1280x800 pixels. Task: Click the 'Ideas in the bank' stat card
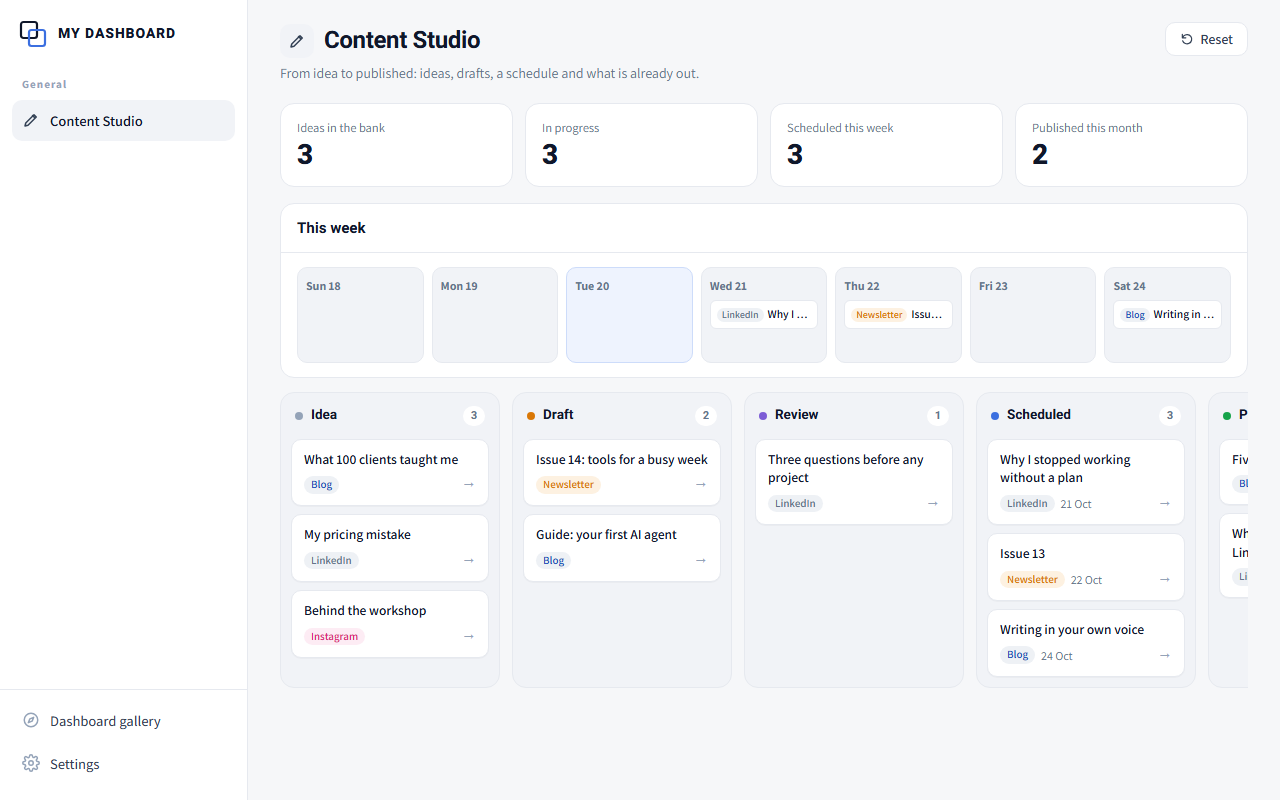pos(396,145)
